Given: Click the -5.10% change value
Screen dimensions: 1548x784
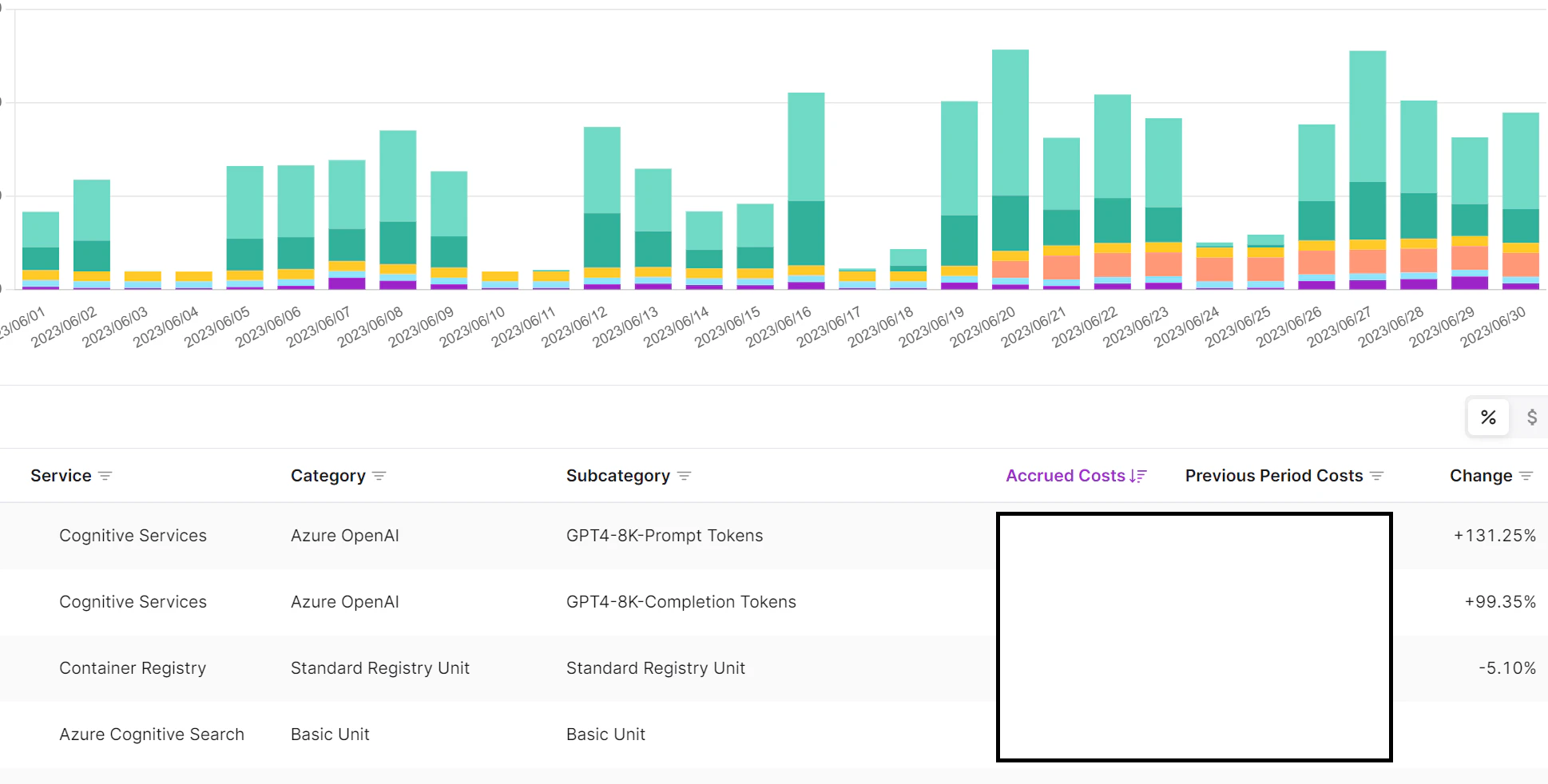Looking at the screenshot, I should (1507, 668).
